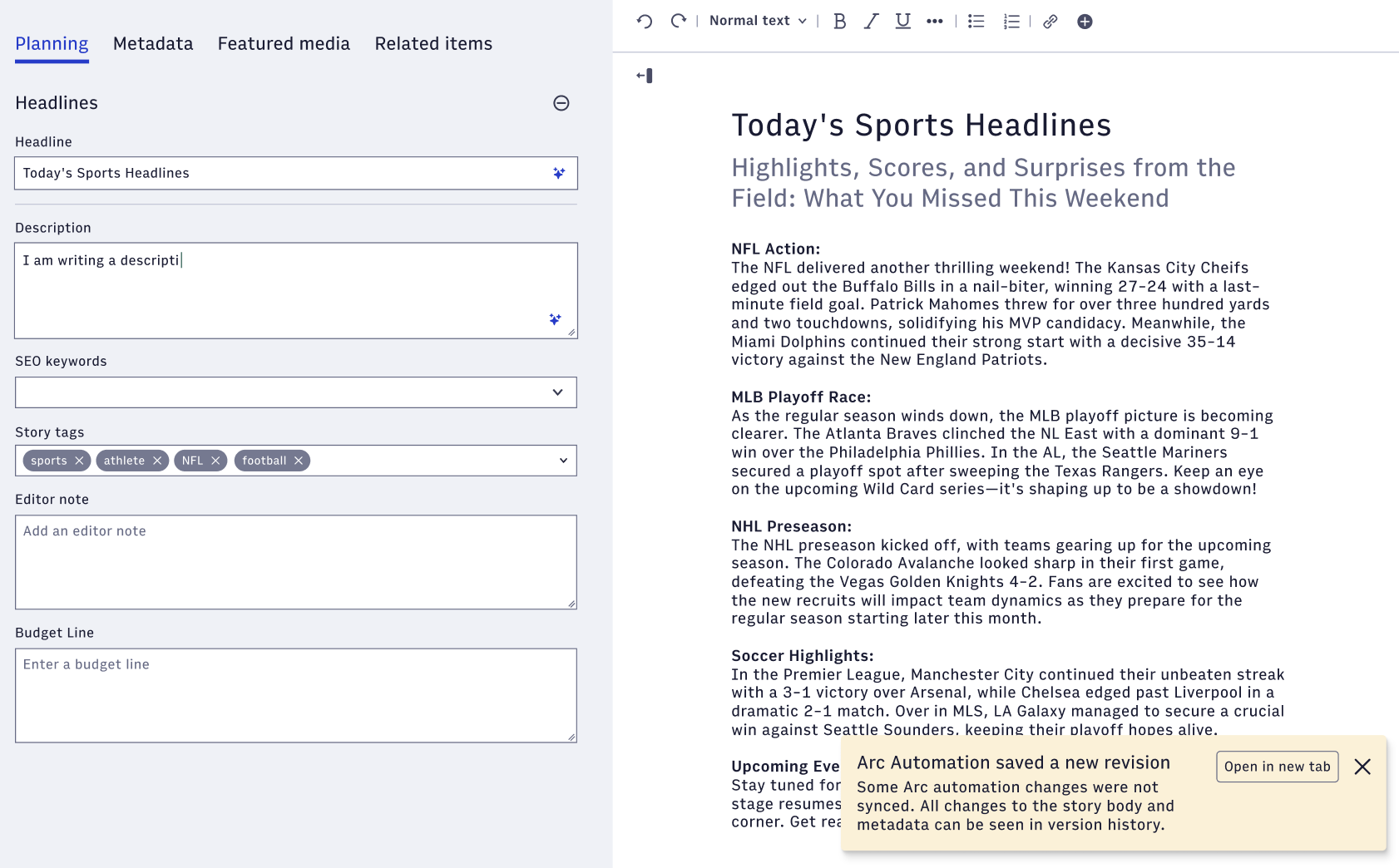The width and height of the screenshot is (1399, 868).
Task: Toggle italic formatting
Action: pos(871,22)
